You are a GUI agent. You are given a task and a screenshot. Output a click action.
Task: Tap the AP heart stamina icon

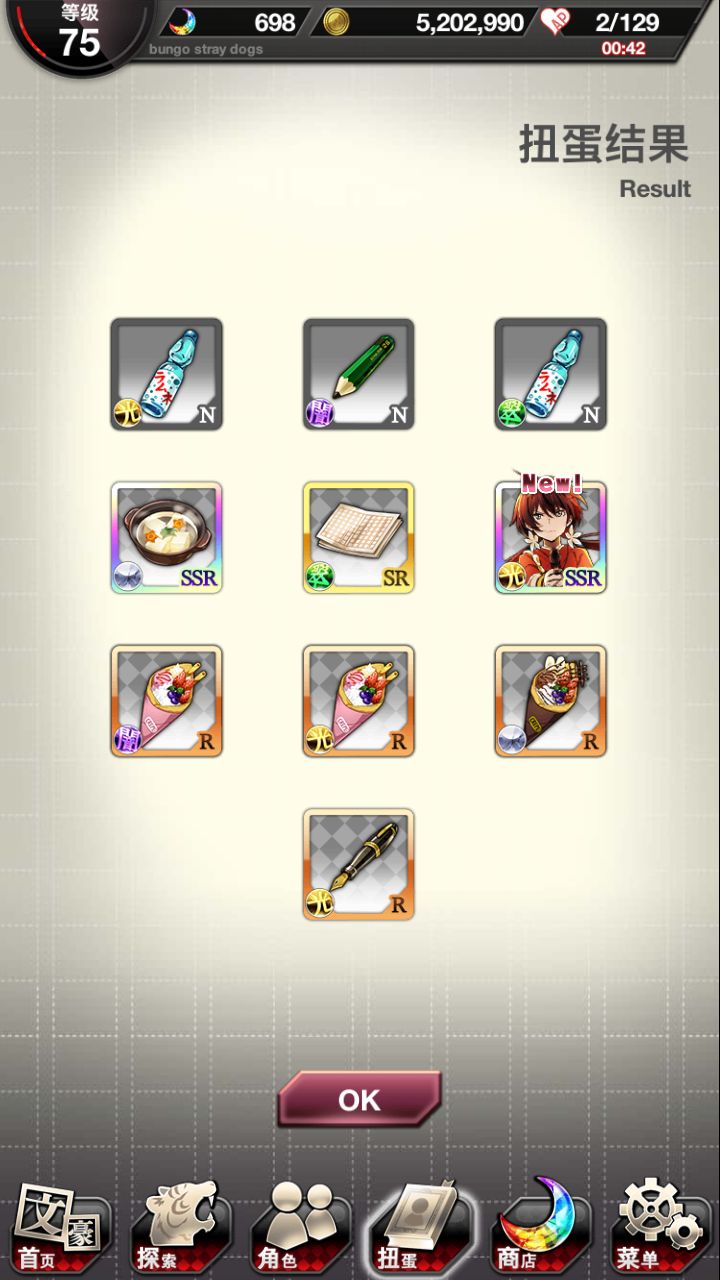(x=555, y=22)
